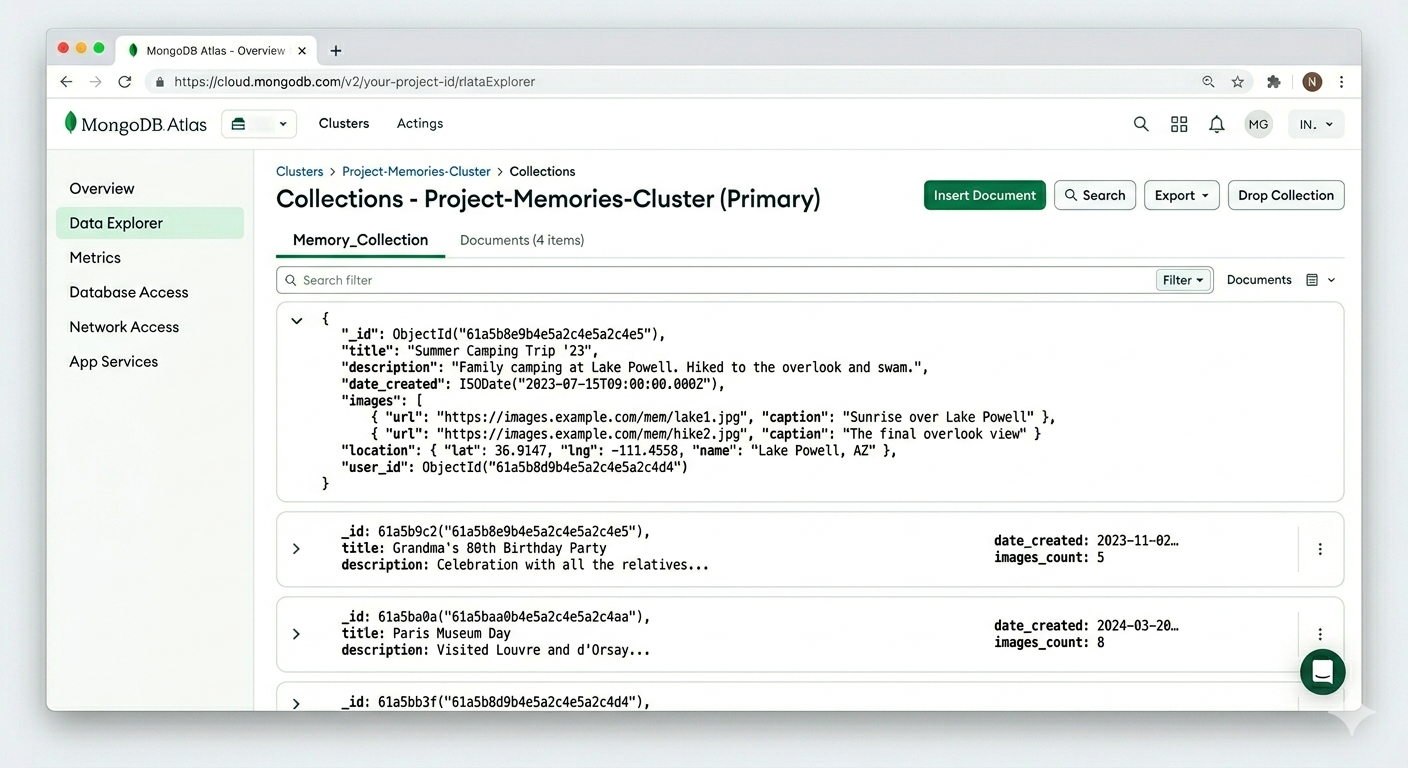Click the Collections breadcrumb text
The width and height of the screenshot is (1408, 768).
point(542,171)
